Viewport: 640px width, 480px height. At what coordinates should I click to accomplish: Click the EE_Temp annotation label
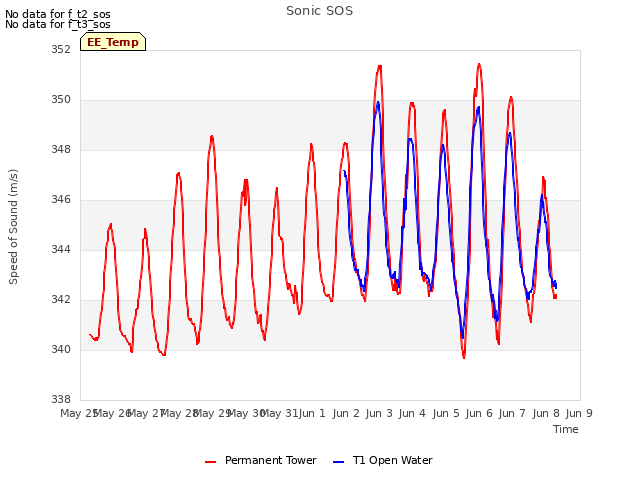[x=113, y=42]
